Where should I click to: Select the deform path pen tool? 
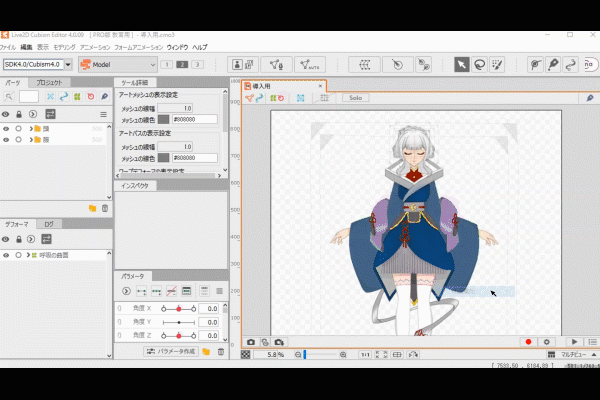click(x=553, y=65)
